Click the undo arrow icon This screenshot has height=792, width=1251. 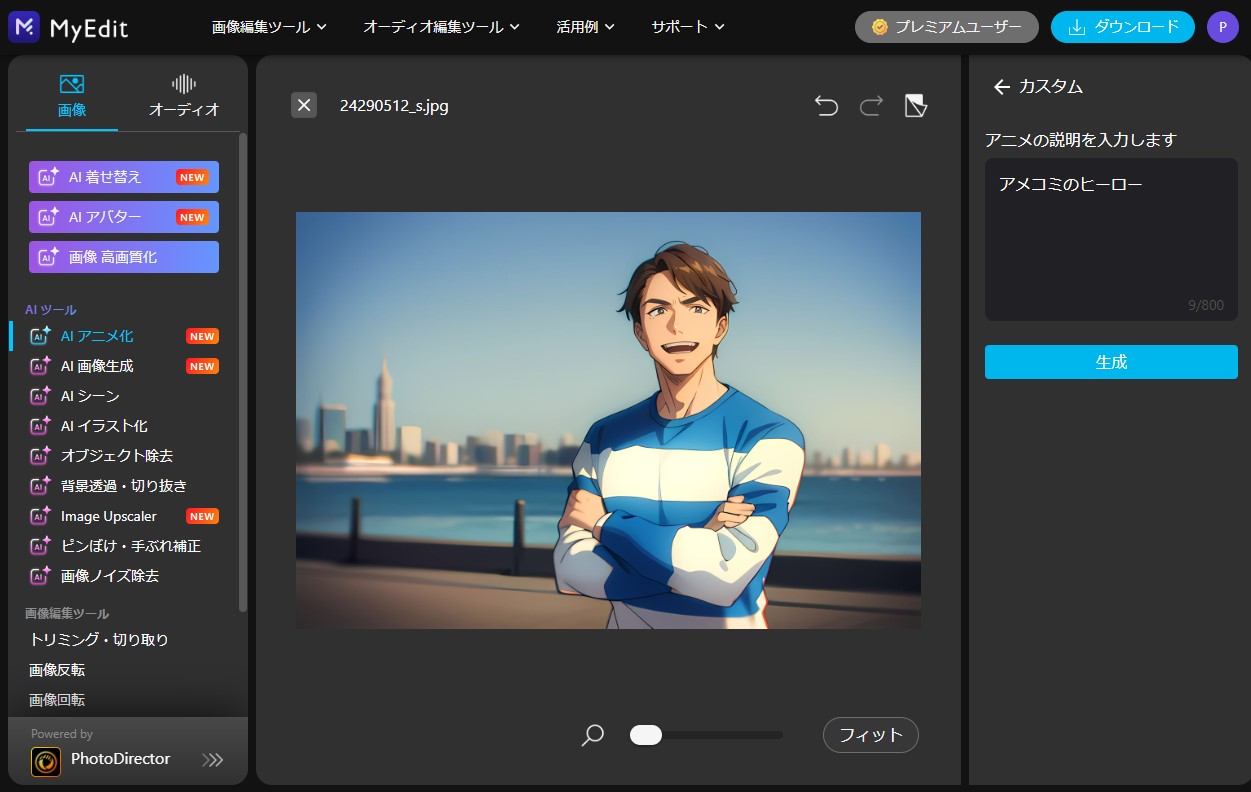(x=826, y=106)
